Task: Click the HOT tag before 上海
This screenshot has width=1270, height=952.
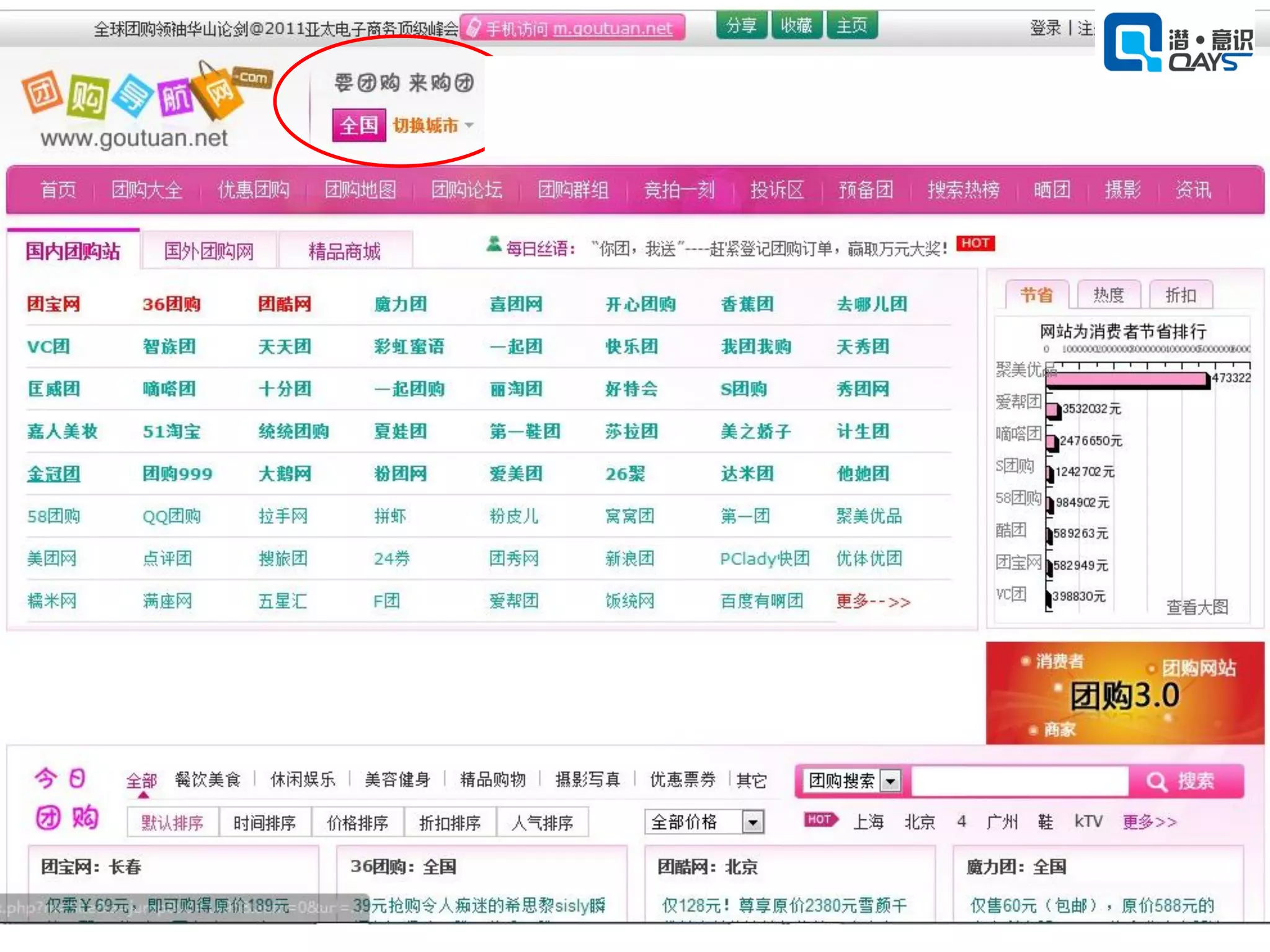Action: (x=820, y=820)
